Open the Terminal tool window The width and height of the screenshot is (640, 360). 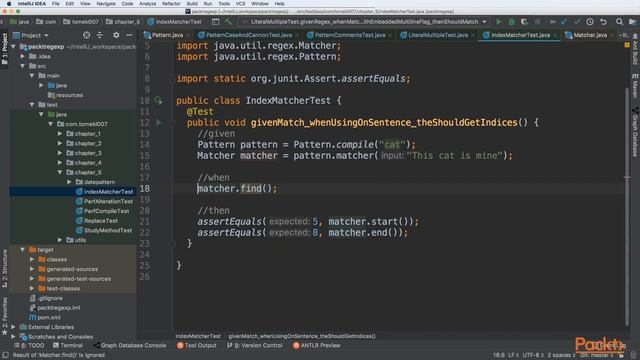[x=67, y=345]
